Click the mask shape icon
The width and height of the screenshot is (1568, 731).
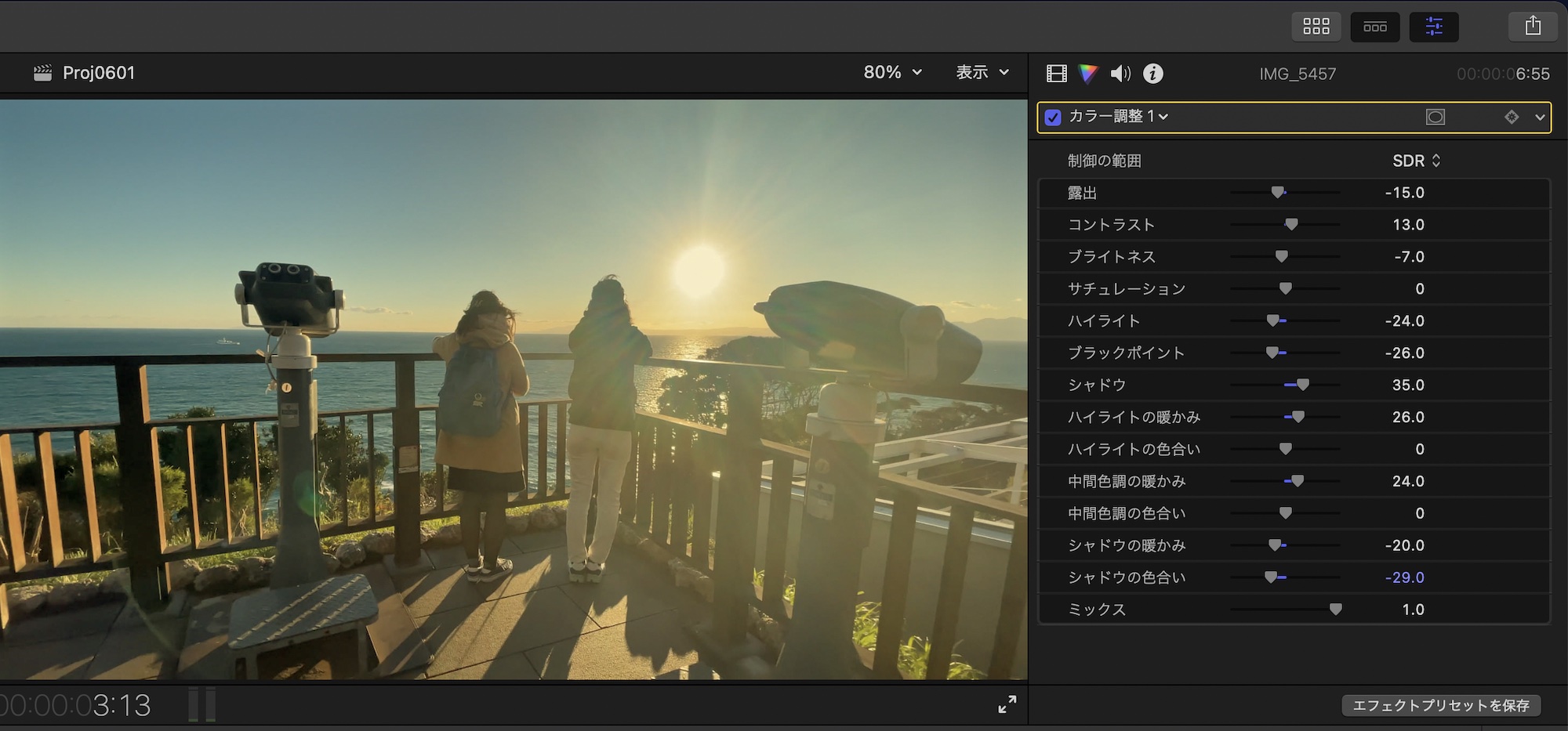[1435, 117]
